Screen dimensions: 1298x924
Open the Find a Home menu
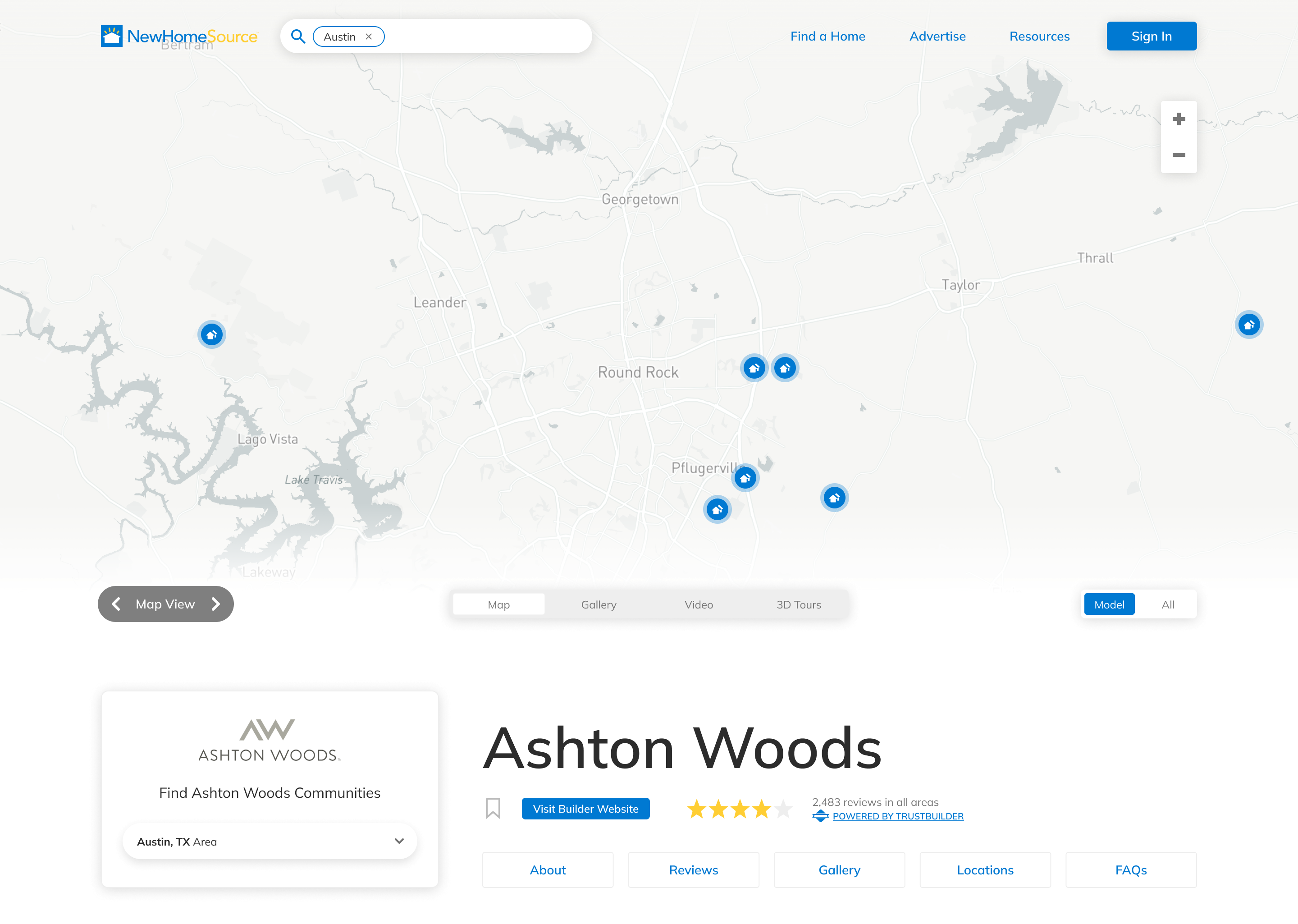tap(827, 37)
